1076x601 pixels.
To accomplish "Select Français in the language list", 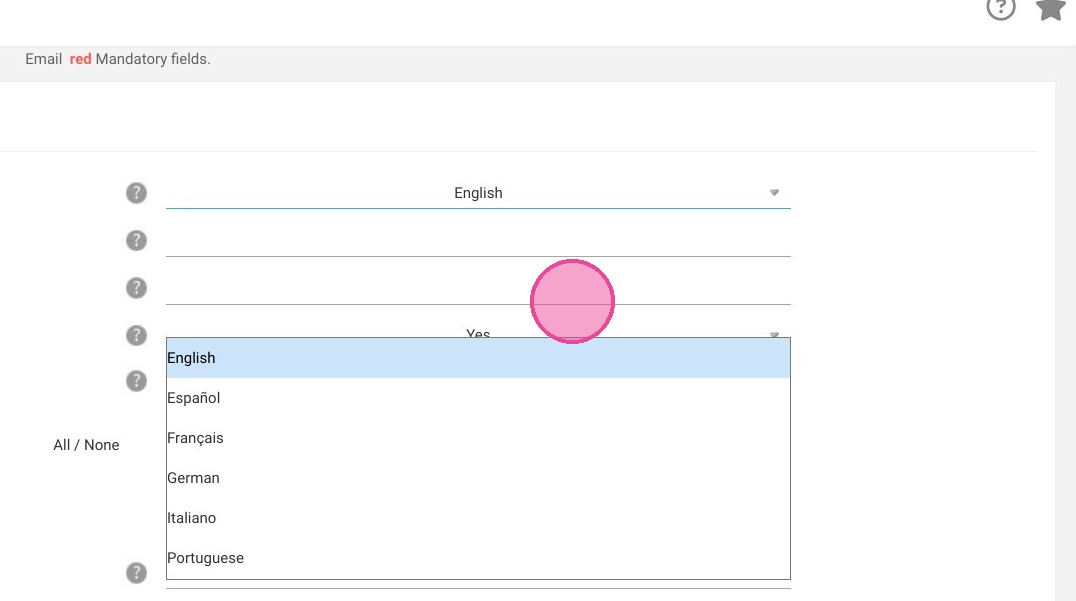I will point(478,438).
